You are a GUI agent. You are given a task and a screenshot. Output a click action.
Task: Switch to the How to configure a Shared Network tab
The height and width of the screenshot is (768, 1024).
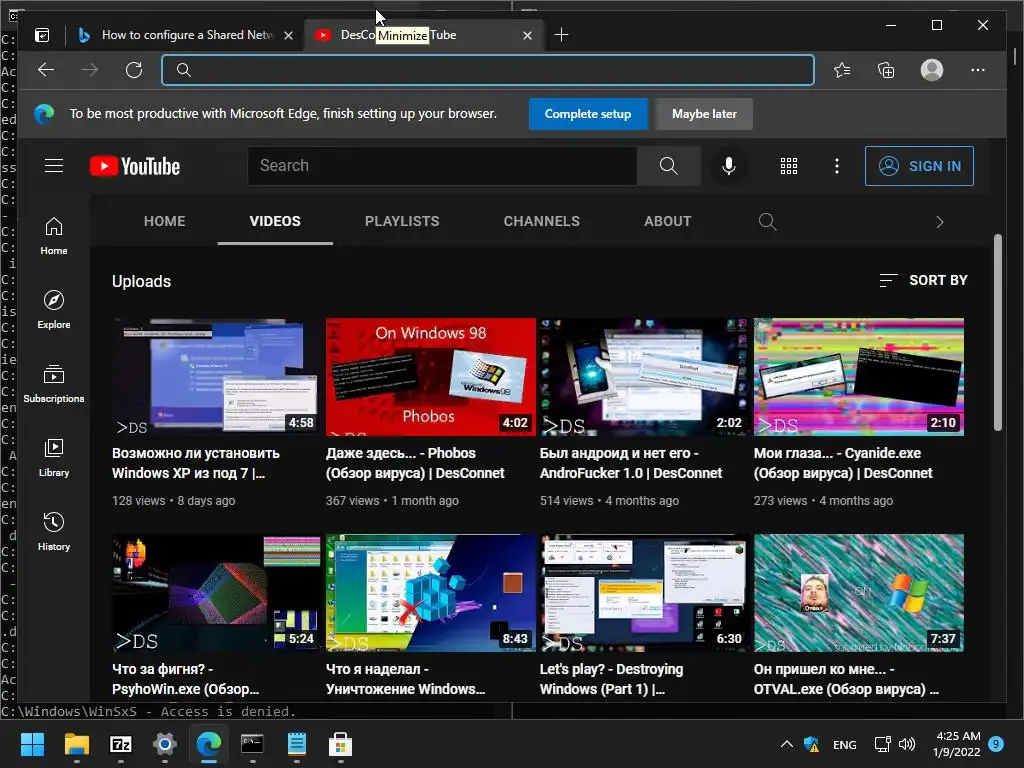186,35
